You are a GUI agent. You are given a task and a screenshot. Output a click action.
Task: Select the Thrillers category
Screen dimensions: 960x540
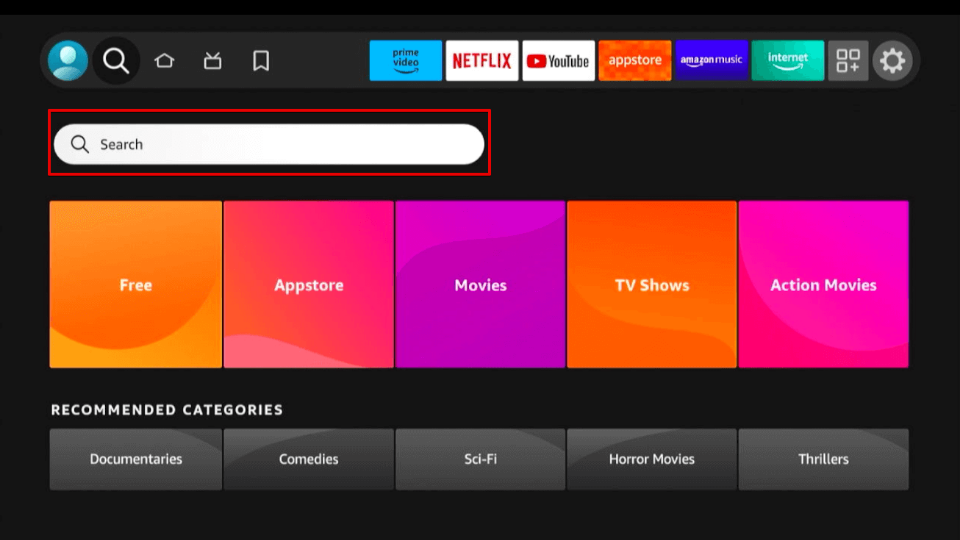click(x=823, y=459)
